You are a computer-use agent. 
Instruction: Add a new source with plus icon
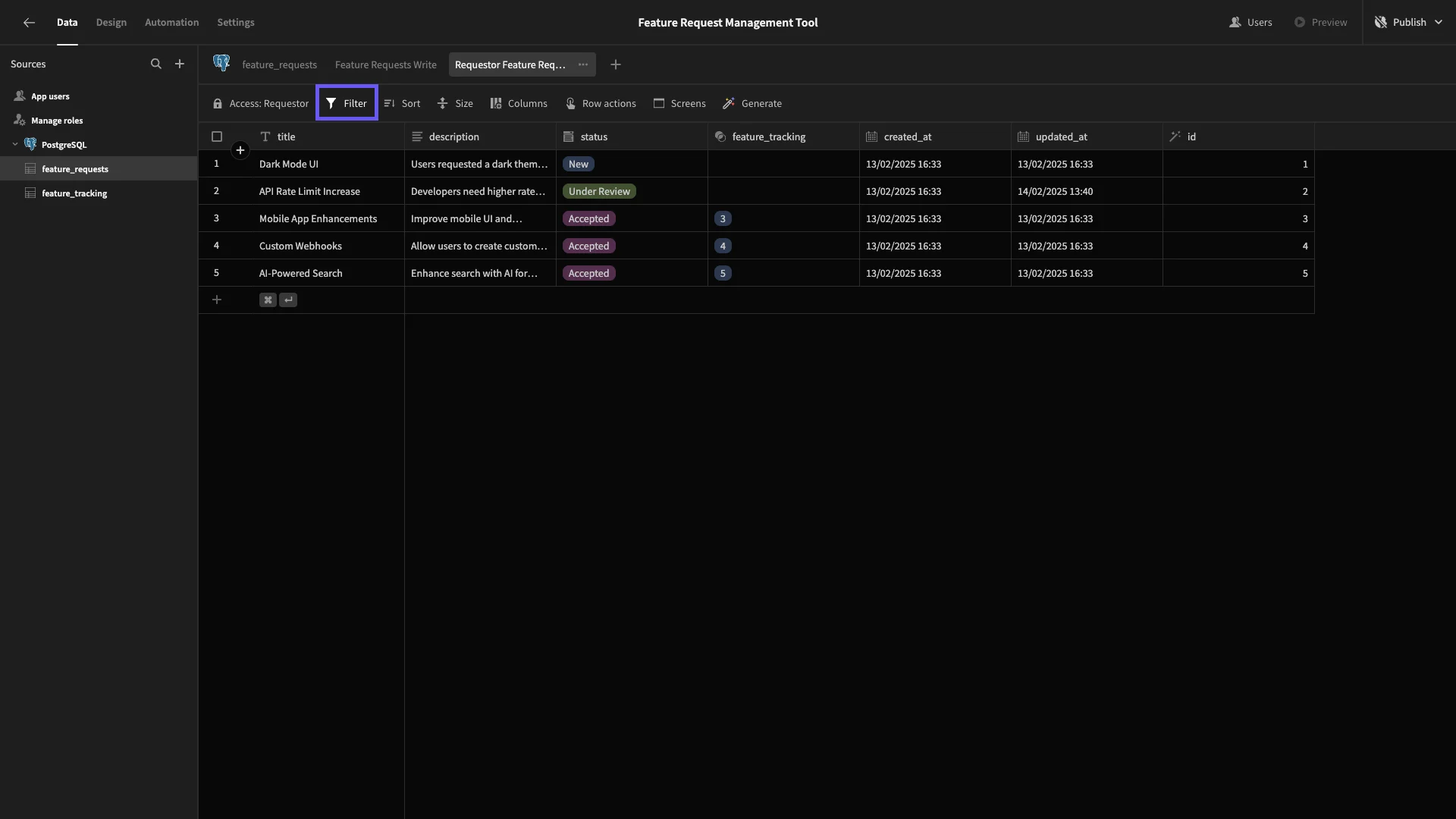coord(180,64)
